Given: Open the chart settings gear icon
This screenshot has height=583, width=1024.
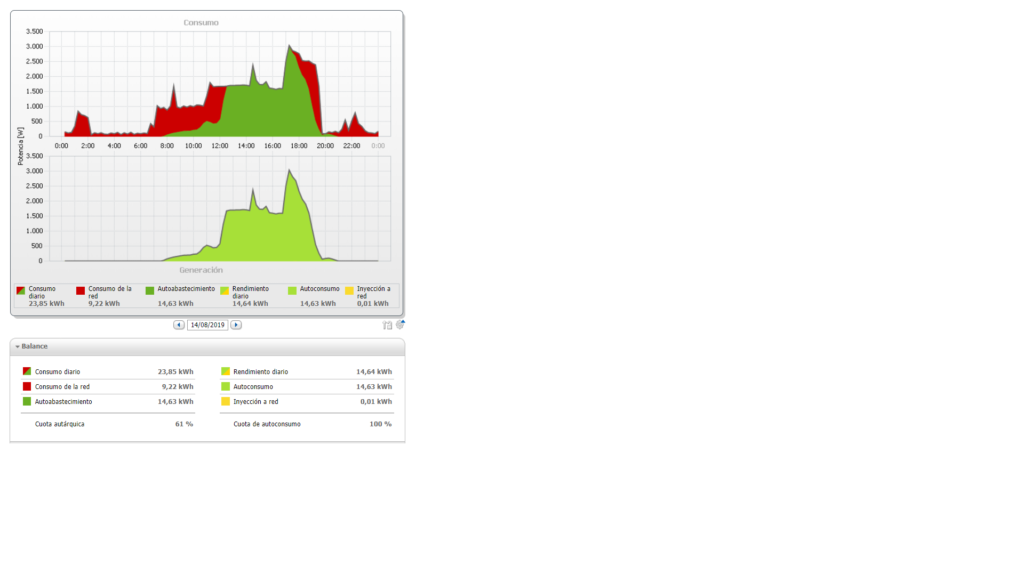Looking at the screenshot, I should tap(400, 324).
